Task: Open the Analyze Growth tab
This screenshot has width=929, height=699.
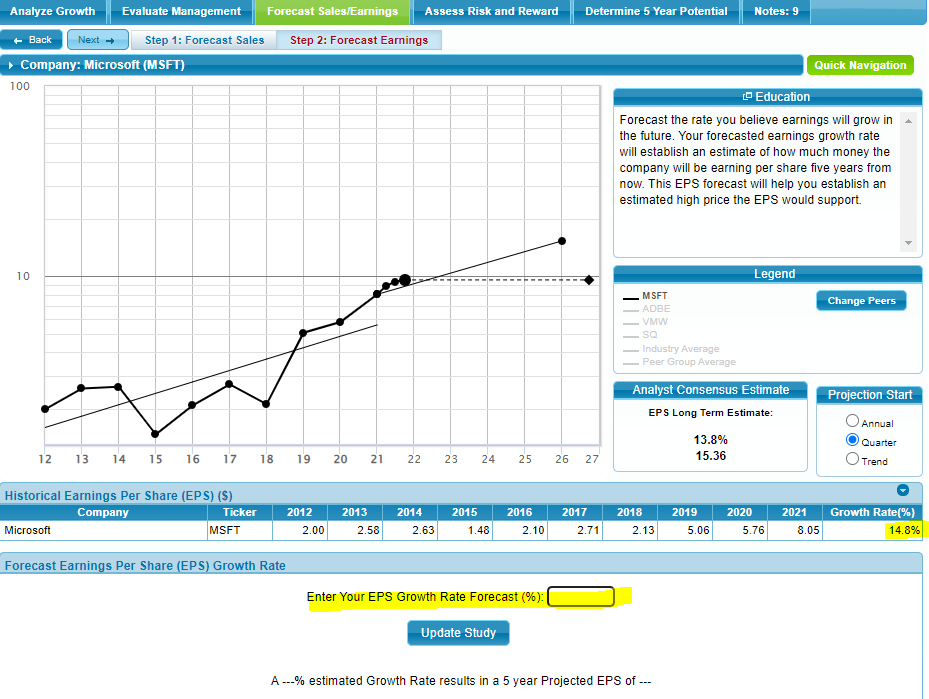Action: pyautogui.click(x=53, y=11)
